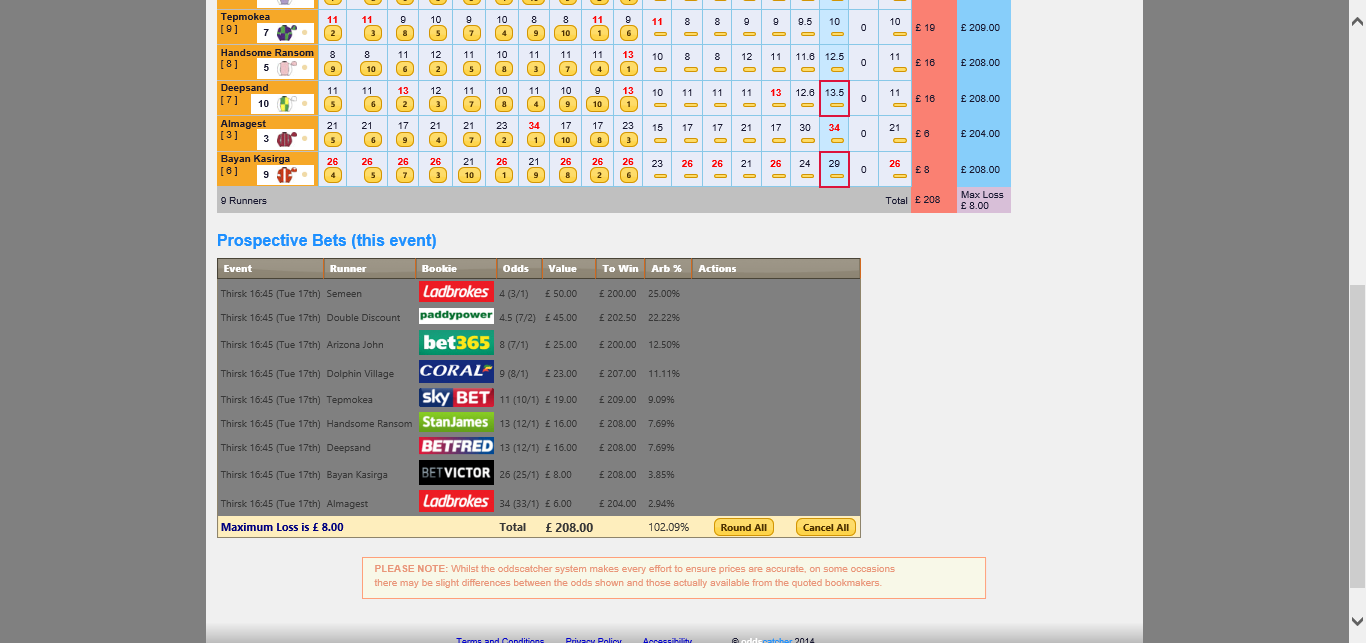
Task: Click the £ 209.00 return for Tepmokea
Action: pos(979,27)
